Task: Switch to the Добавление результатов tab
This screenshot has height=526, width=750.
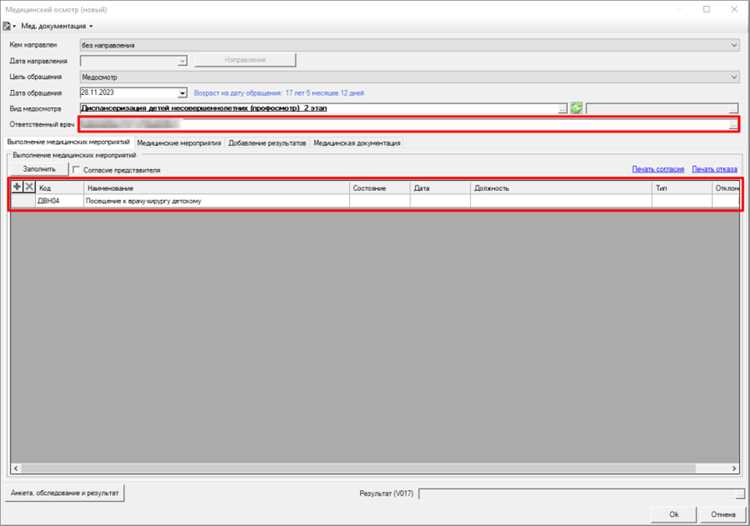Action: pos(267,143)
